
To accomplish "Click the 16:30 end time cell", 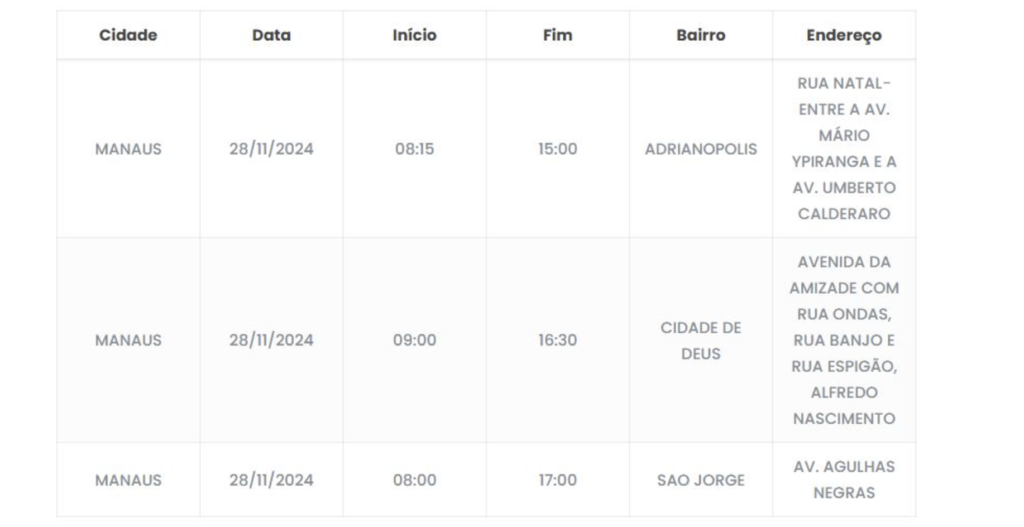I will click(557, 340).
